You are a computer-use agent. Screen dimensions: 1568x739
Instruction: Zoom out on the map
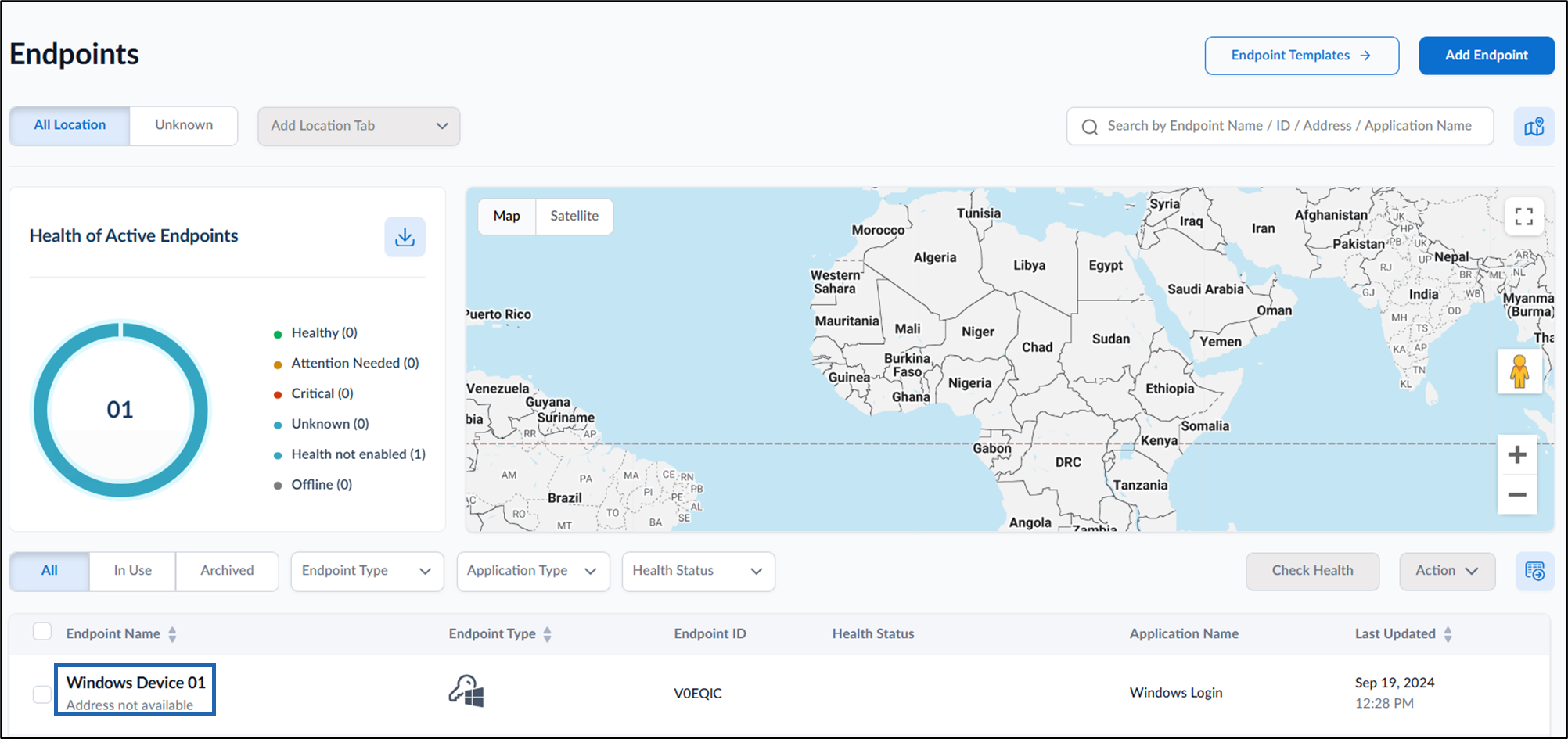coord(1516,494)
